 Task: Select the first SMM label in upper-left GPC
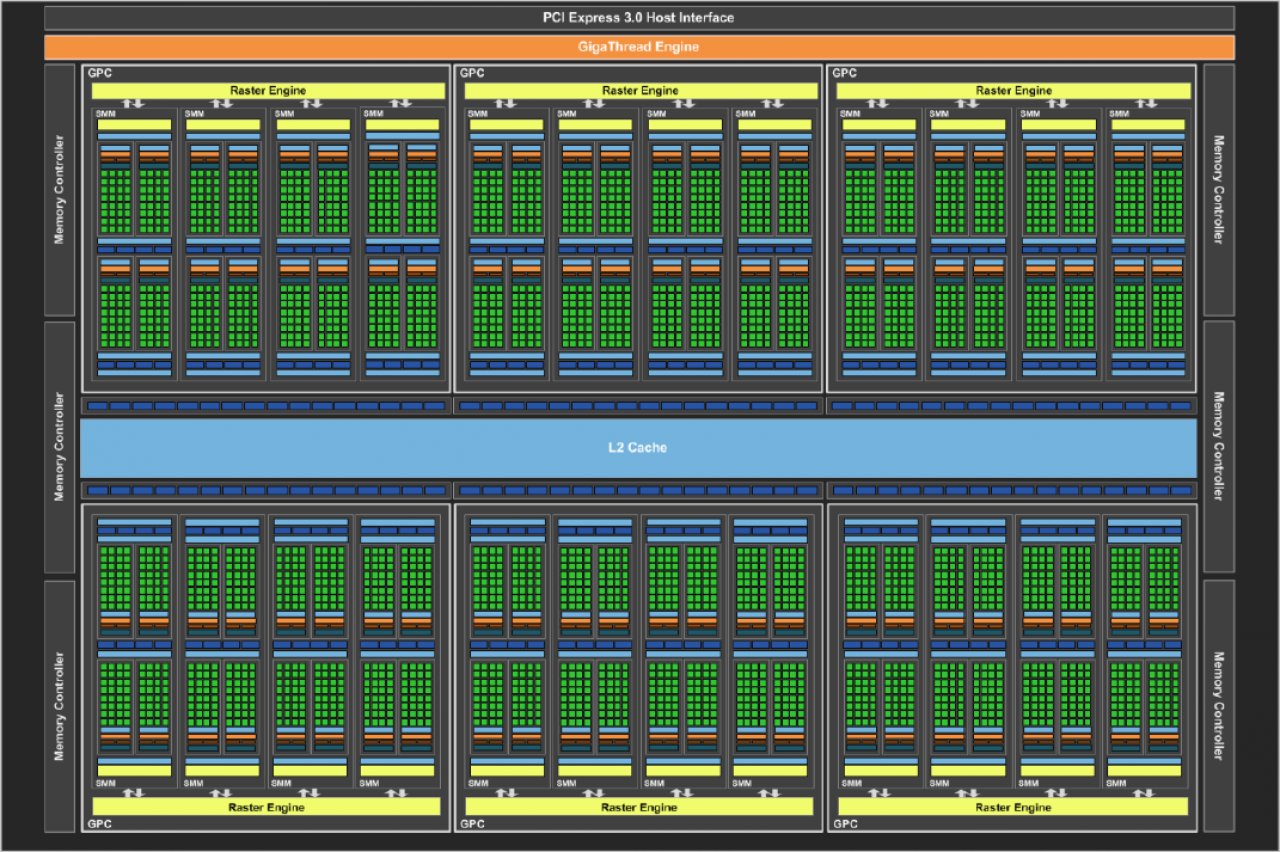tap(105, 114)
